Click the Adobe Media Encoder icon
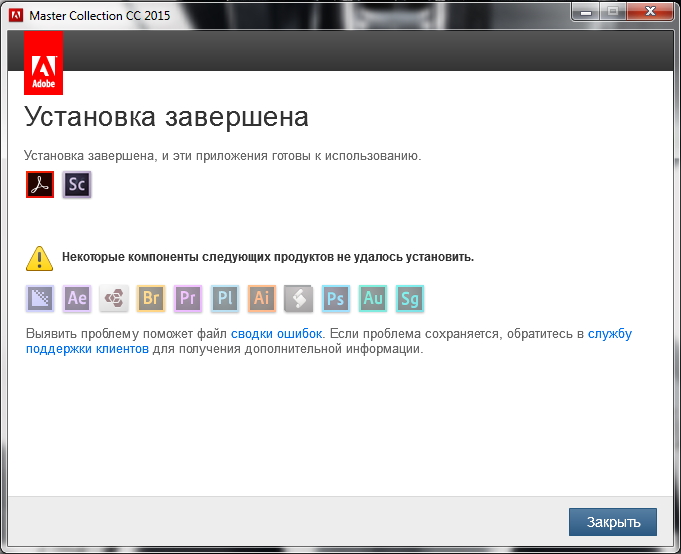 40,298
